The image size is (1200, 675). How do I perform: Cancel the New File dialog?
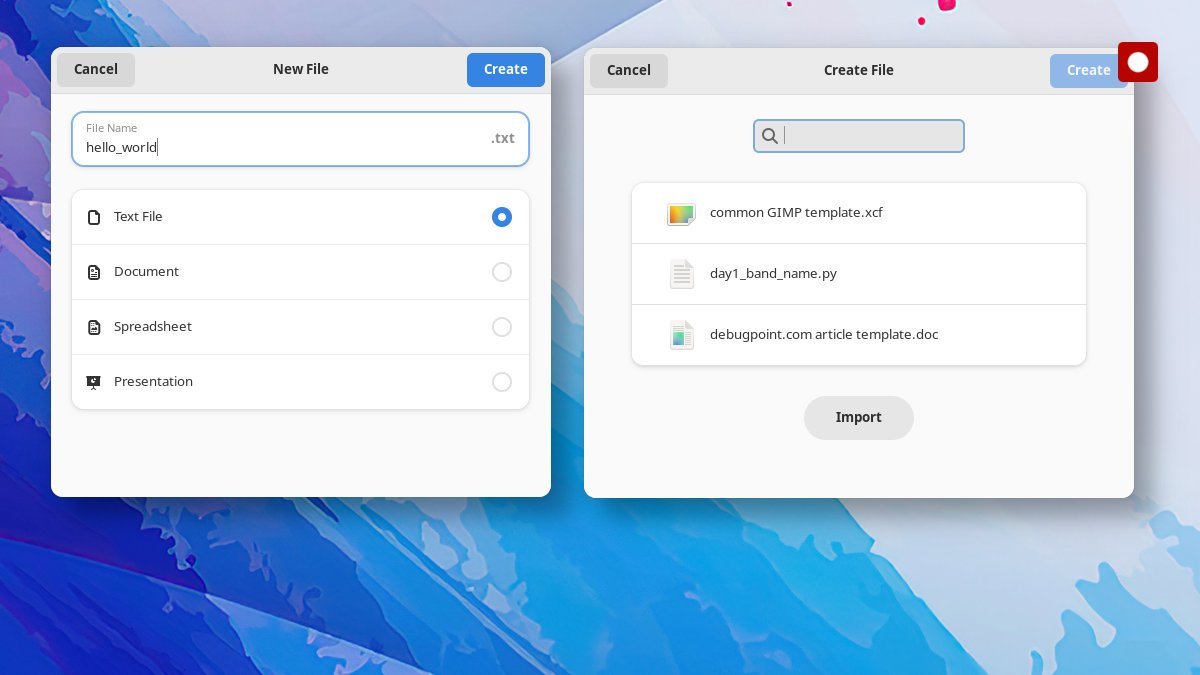pyautogui.click(x=95, y=69)
